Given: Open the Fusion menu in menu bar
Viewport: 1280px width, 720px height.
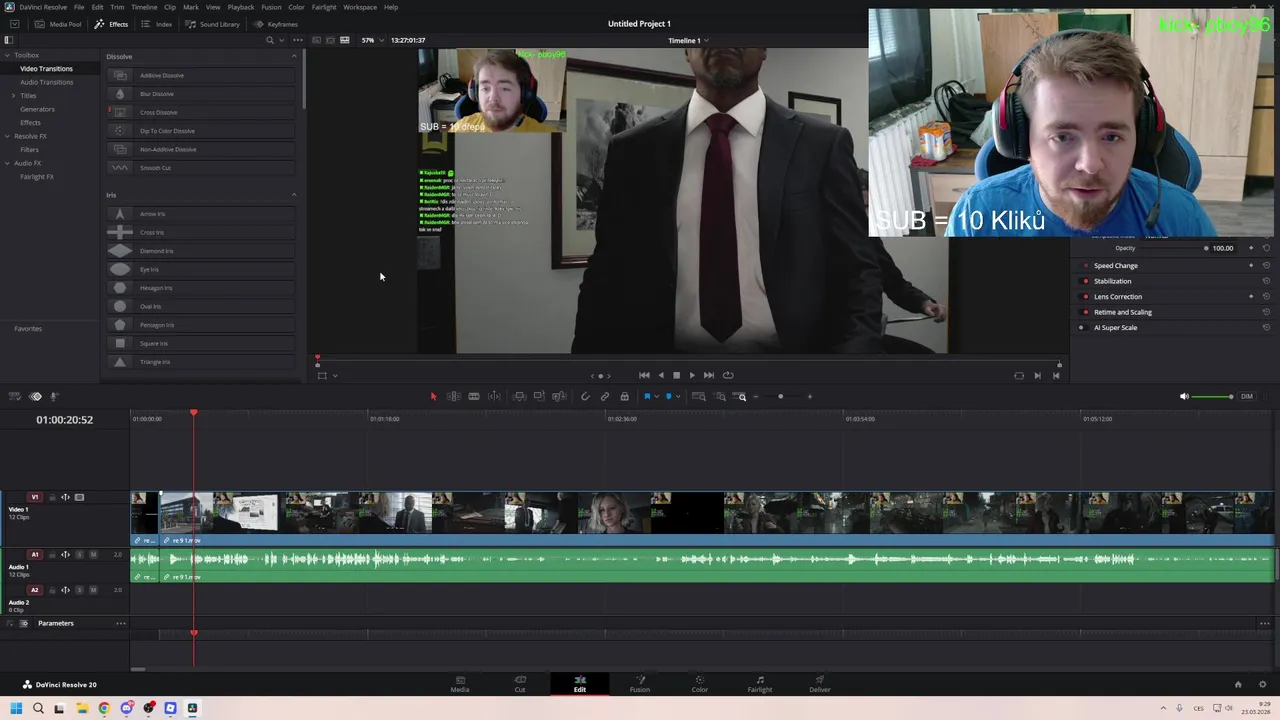Looking at the screenshot, I should [271, 7].
